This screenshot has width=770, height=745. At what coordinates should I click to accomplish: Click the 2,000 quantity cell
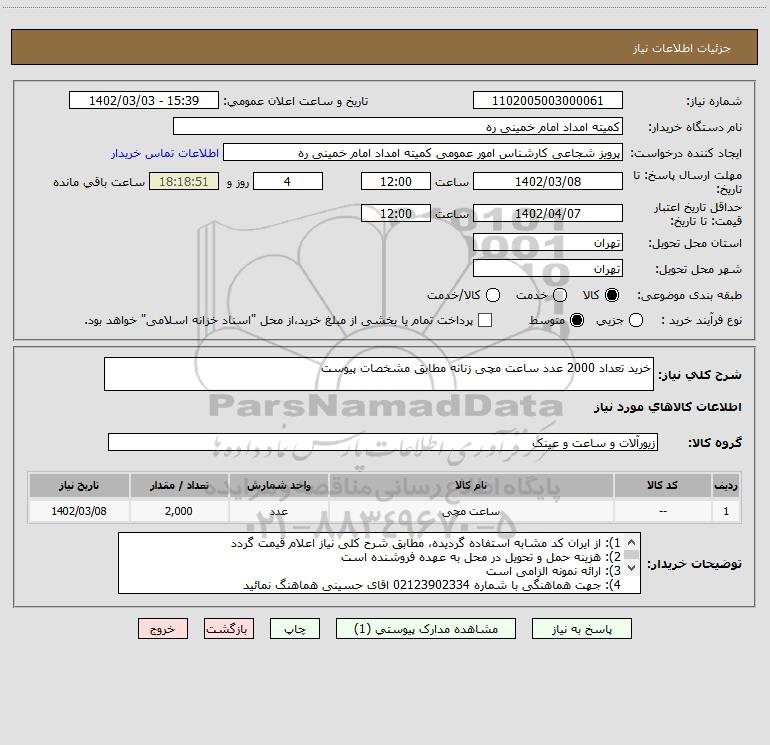coord(179,511)
